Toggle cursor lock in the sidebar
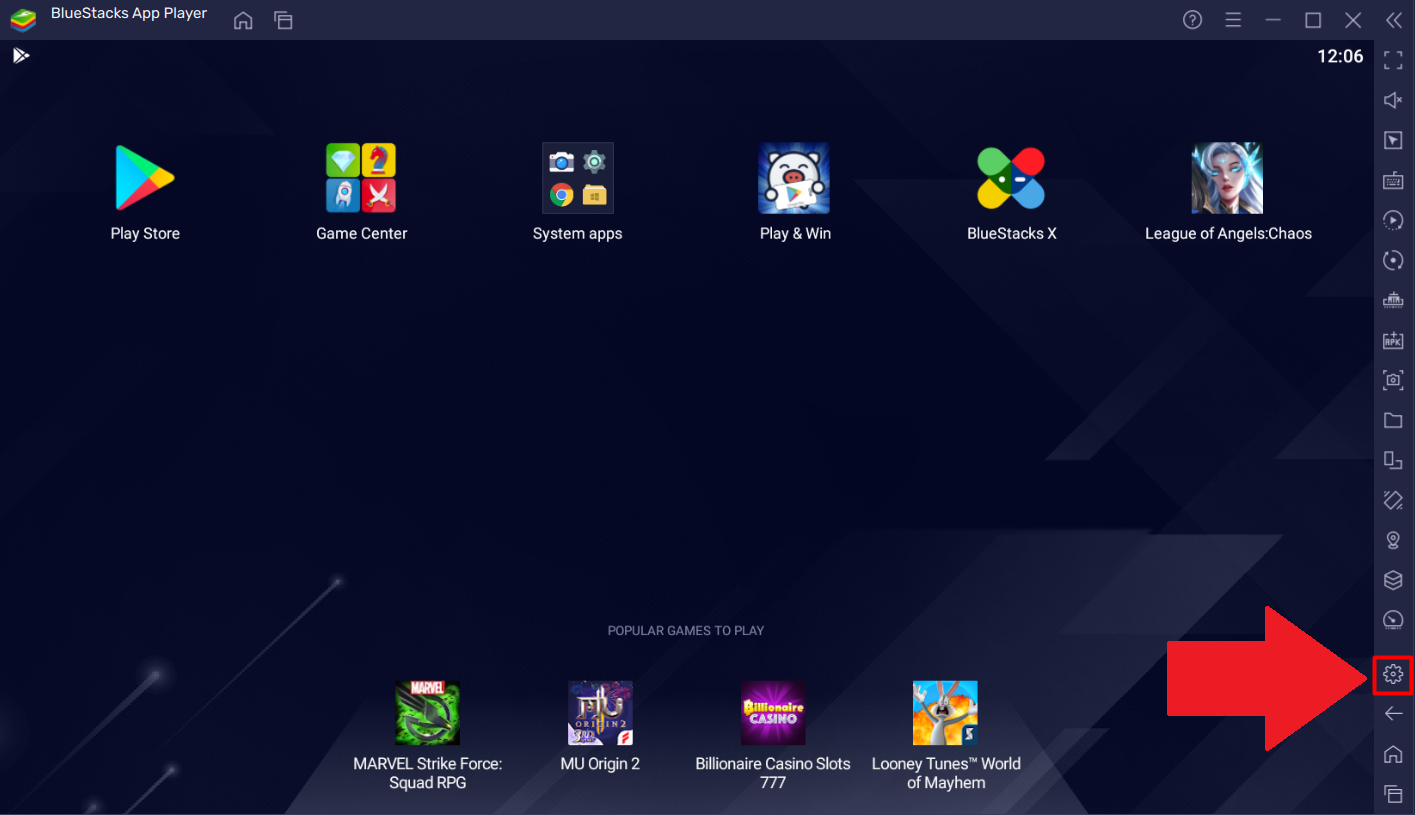Screen dimensions: 1415x815 1393,140
